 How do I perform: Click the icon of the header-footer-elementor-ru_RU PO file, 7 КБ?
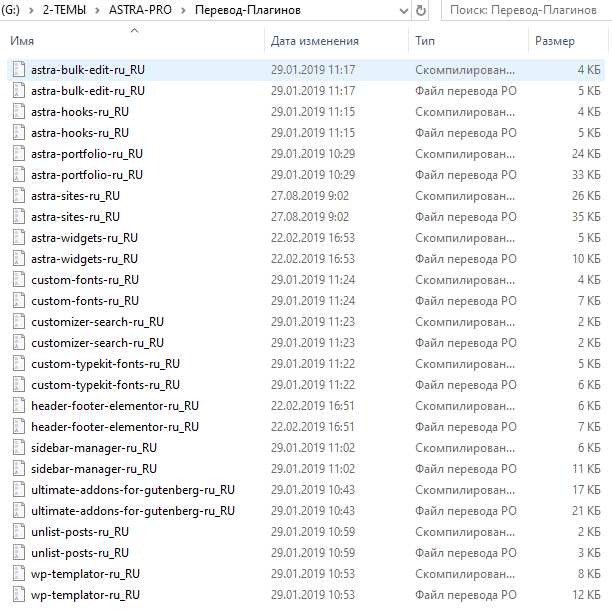pos(19,427)
